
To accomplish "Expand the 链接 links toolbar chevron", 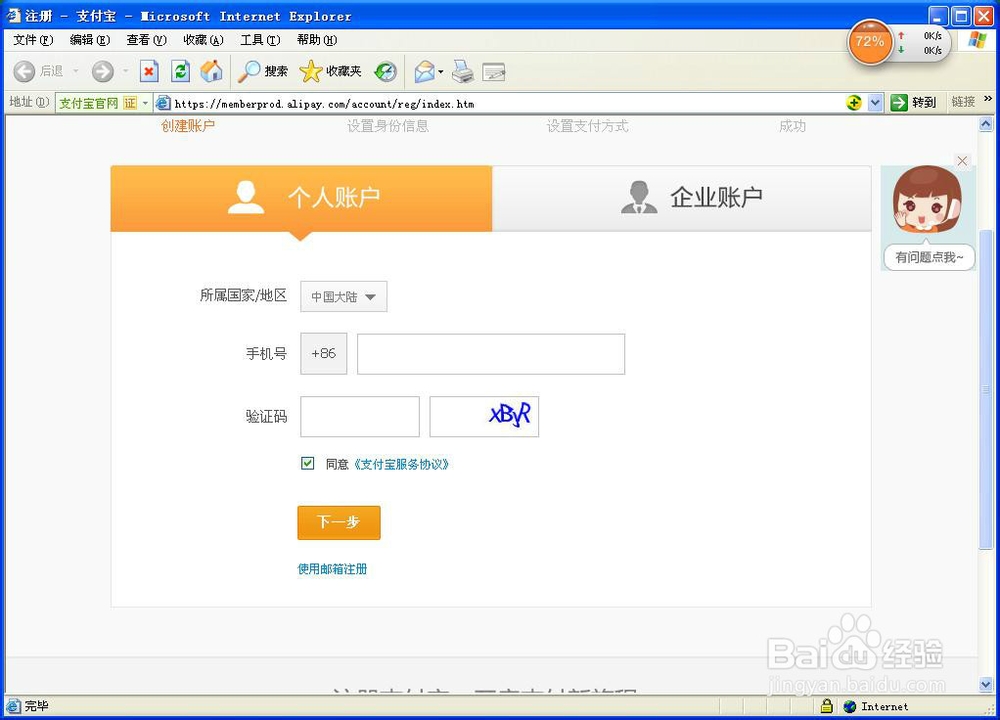I will (988, 98).
